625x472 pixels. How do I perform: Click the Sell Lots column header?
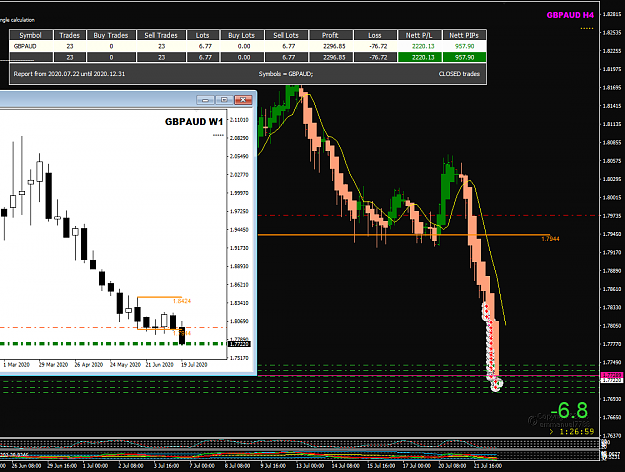click(286, 35)
